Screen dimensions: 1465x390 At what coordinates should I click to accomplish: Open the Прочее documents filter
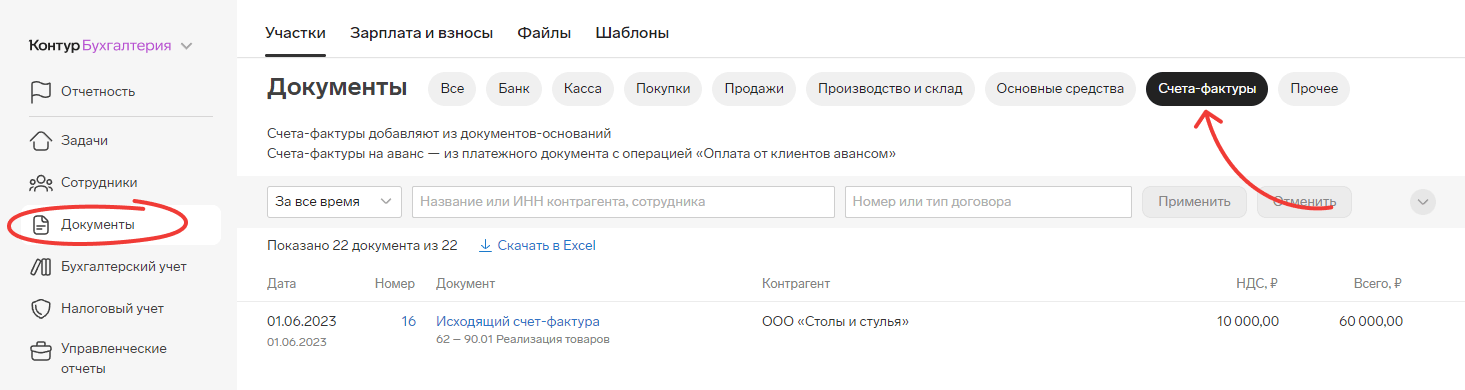(x=1314, y=89)
